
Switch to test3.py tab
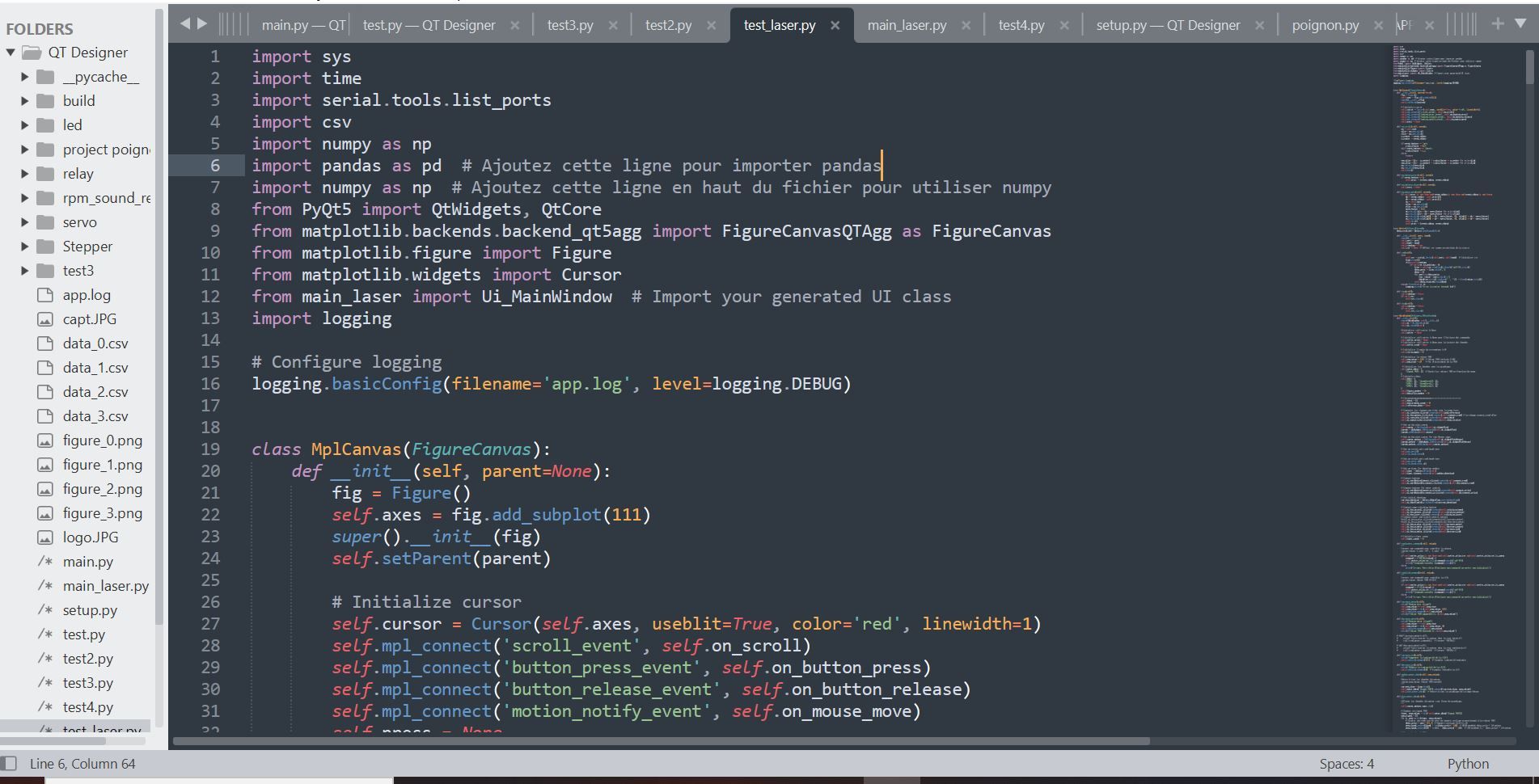point(570,25)
